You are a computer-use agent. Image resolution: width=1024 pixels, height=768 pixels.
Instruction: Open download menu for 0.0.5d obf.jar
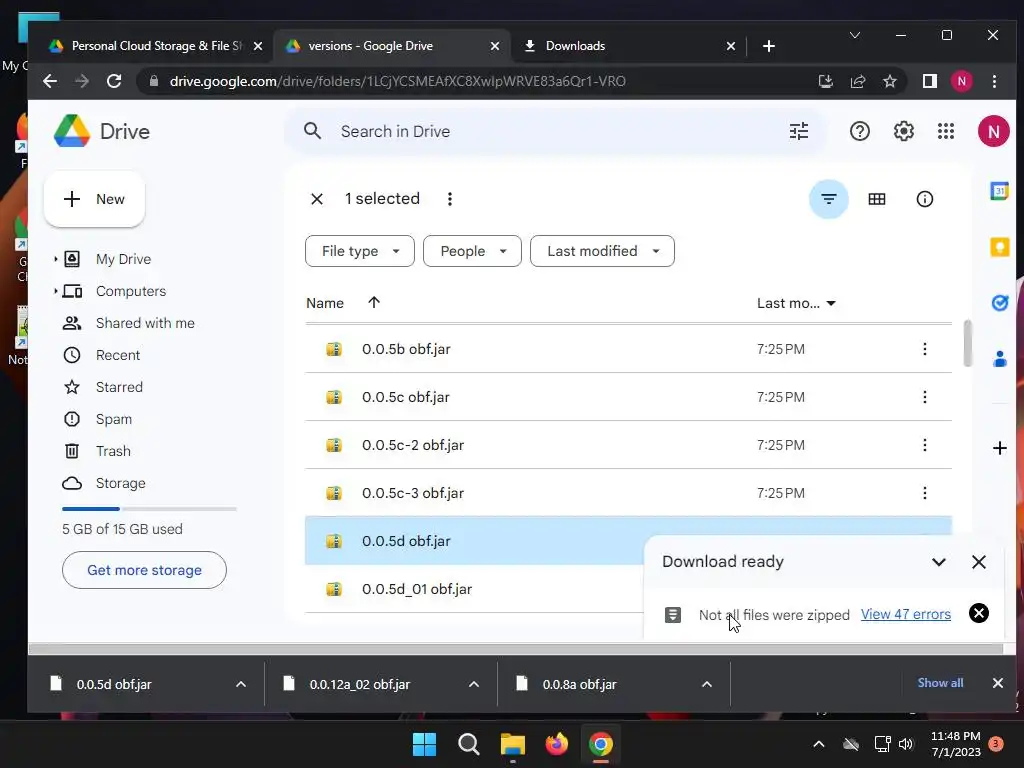point(241,684)
